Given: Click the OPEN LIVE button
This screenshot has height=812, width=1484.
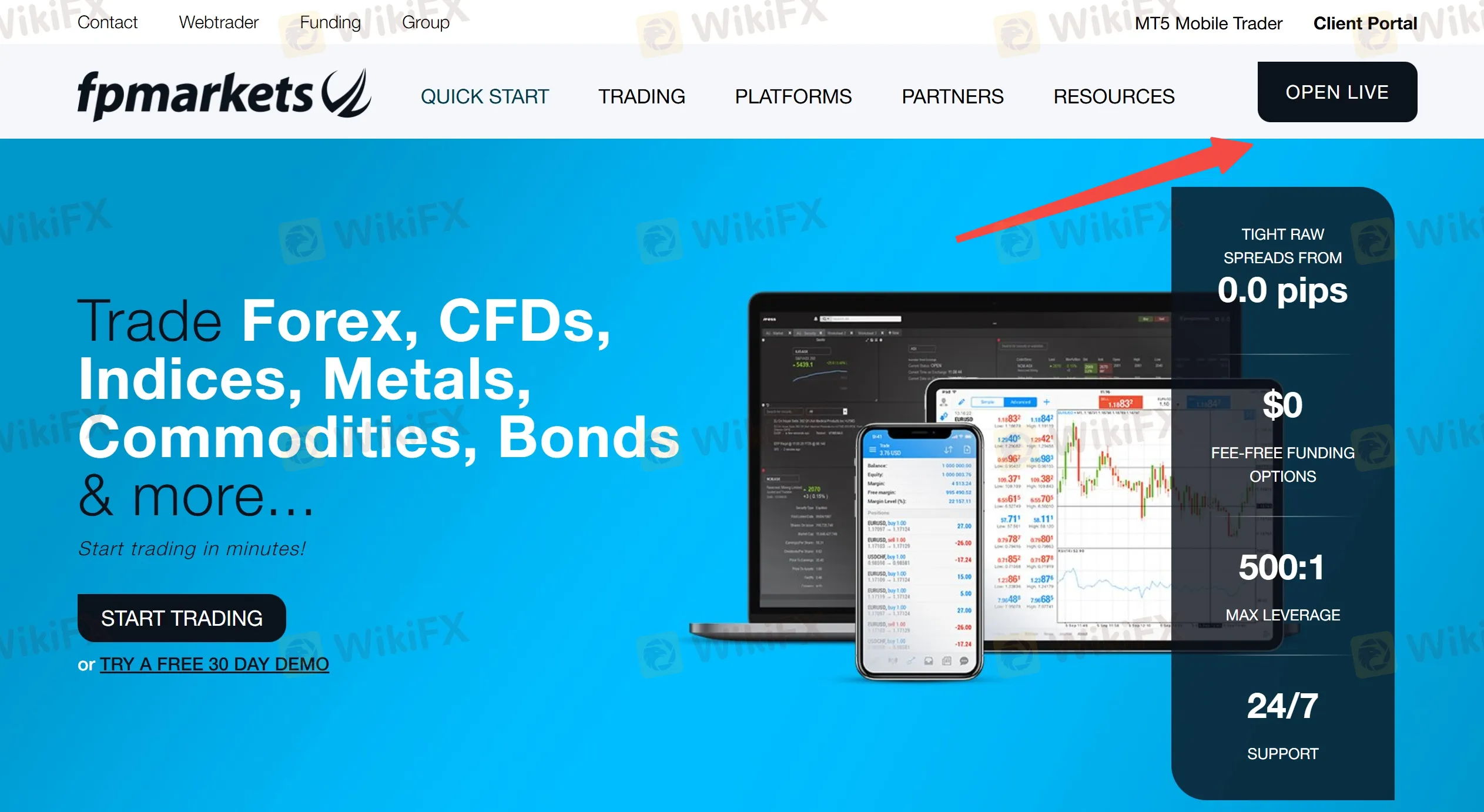Looking at the screenshot, I should [x=1337, y=91].
